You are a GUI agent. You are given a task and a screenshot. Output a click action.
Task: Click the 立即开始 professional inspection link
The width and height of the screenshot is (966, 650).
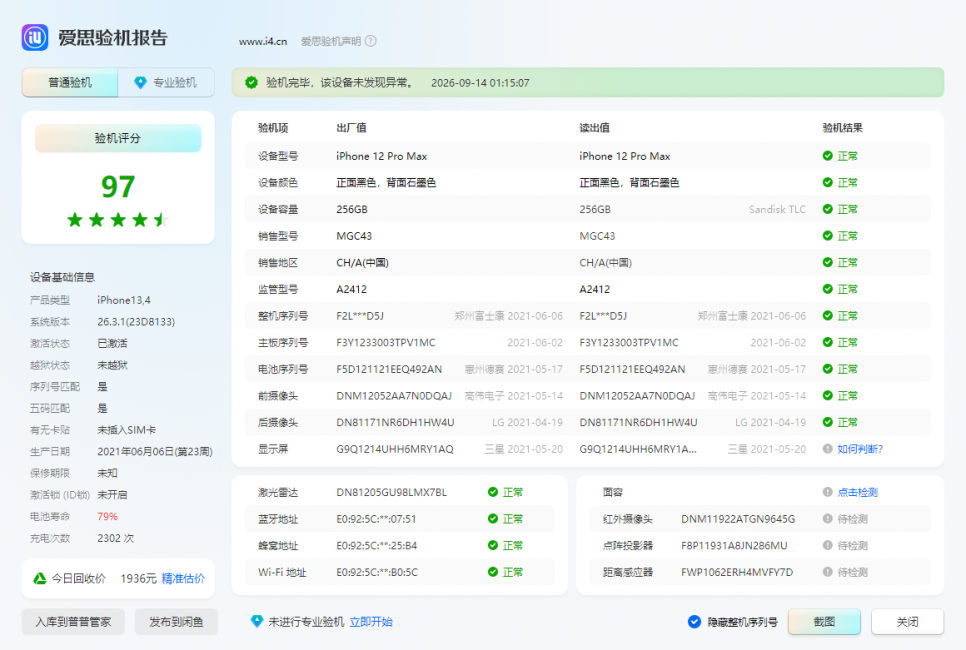pyautogui.click(x=371, y=622)
